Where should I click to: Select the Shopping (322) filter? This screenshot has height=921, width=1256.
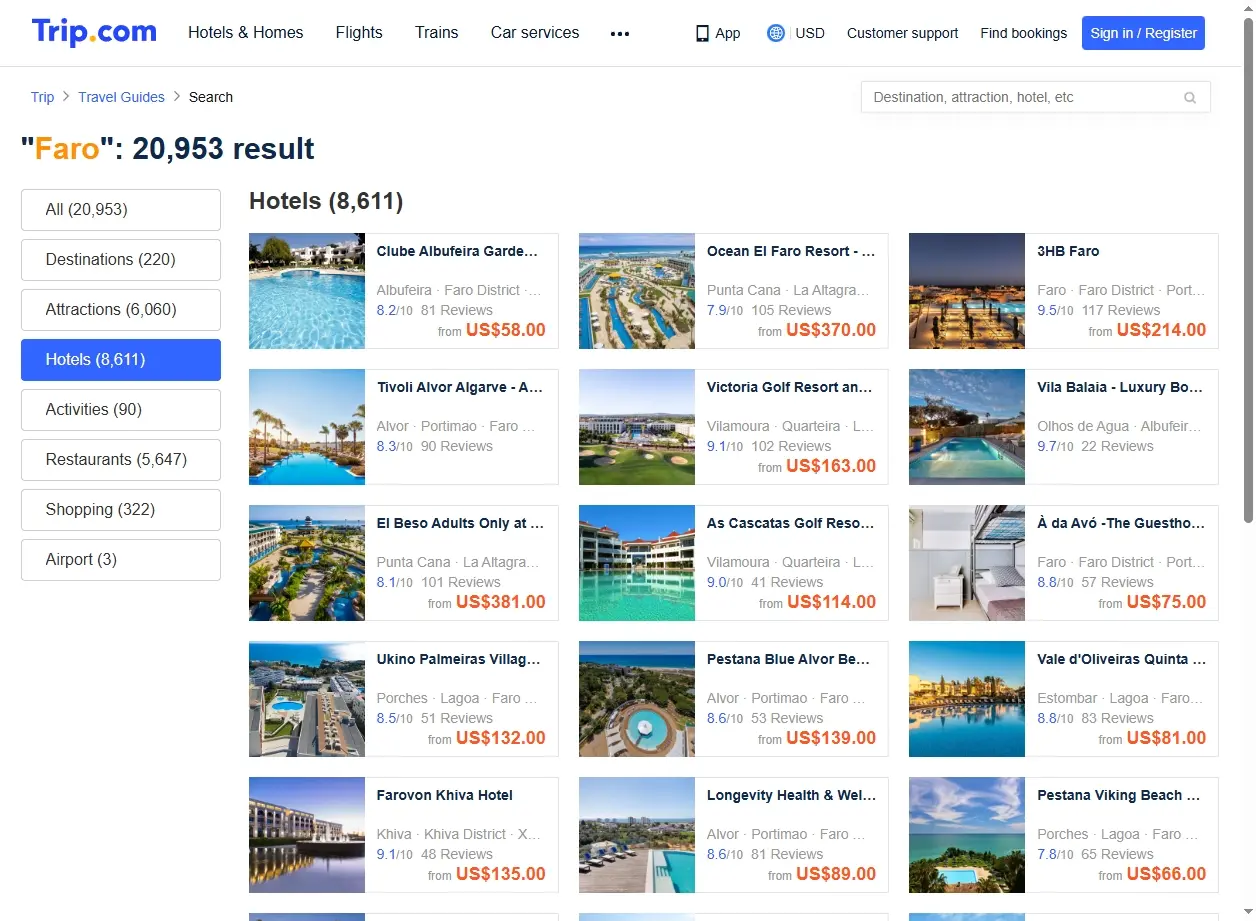pos(121,510)
